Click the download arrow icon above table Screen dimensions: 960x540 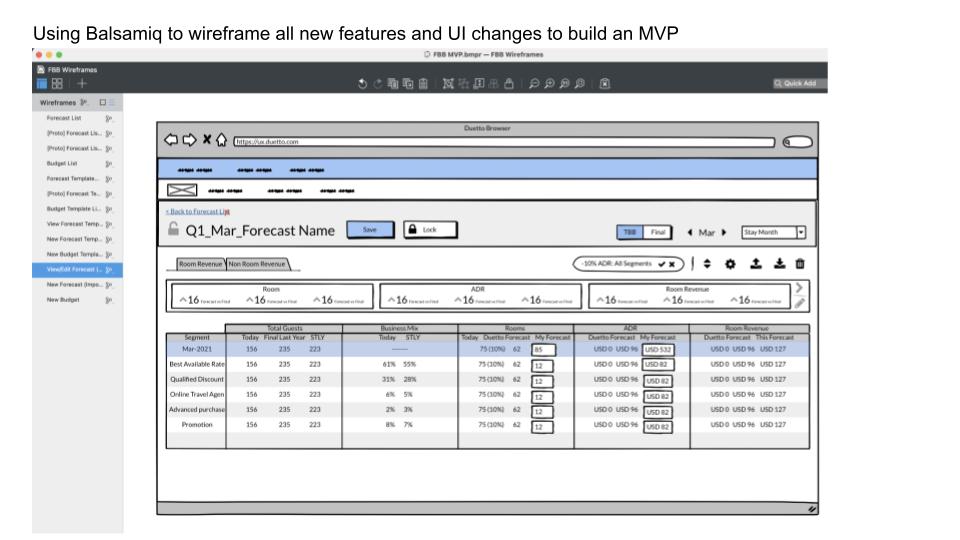(x=777, y=264)
